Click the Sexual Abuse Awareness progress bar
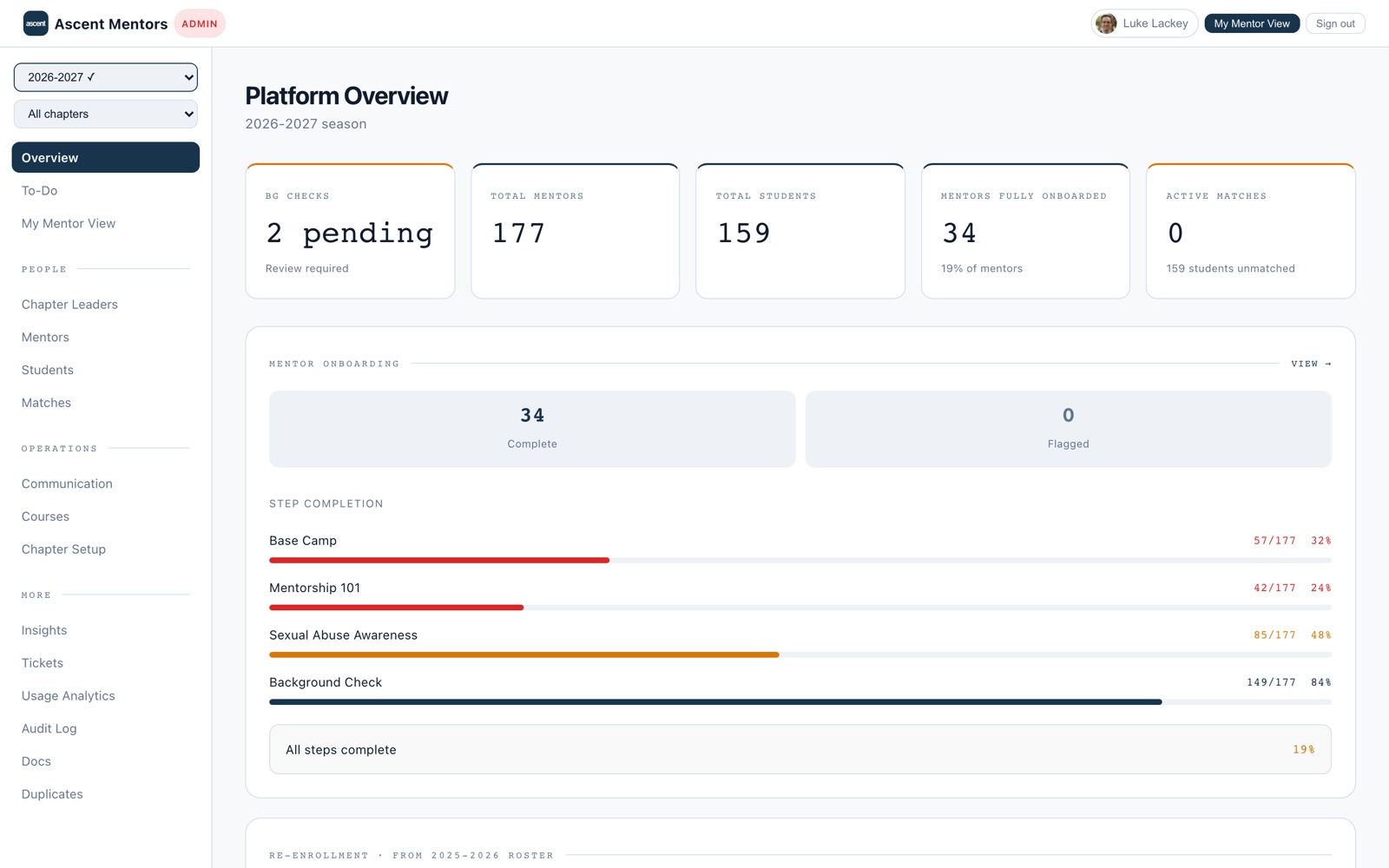The image size is (1389, 868). [x=800, y=655]
